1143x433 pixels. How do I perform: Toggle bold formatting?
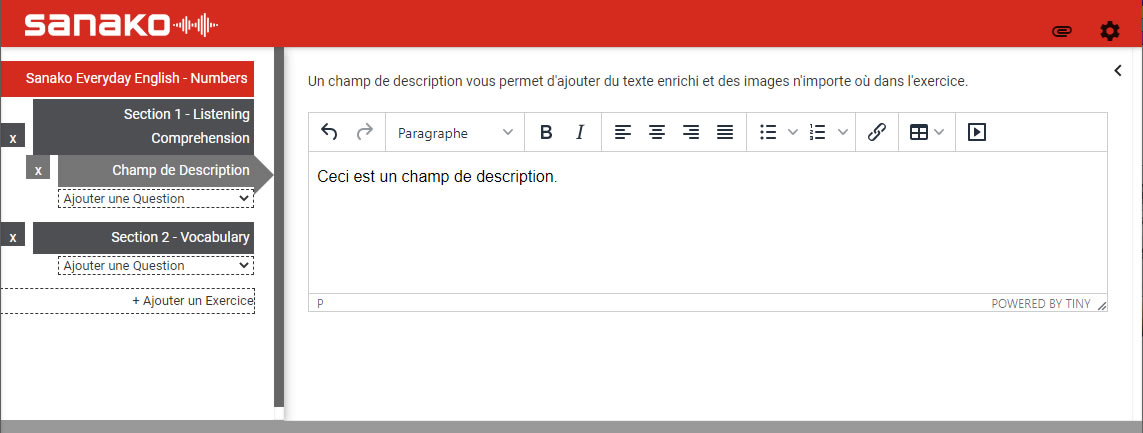[546, 132]
